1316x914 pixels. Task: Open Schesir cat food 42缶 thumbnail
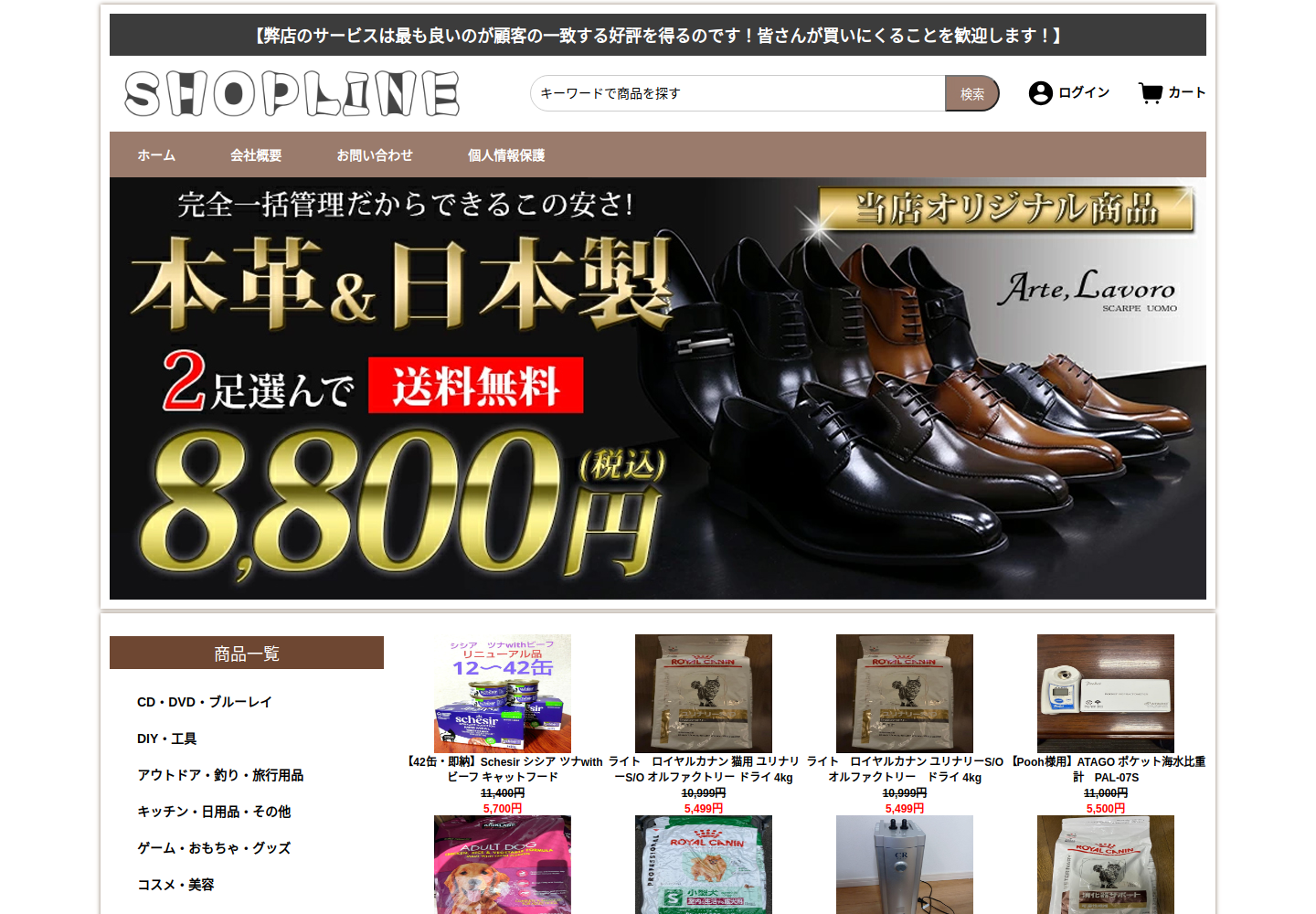[503, 694]
